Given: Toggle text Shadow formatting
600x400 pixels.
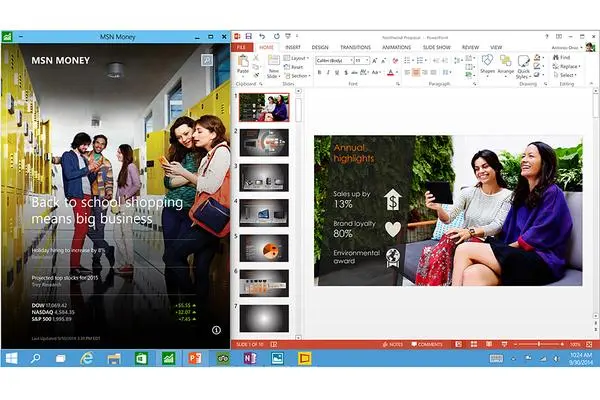Looking at the screenshot, I should (x=346, y=72).
